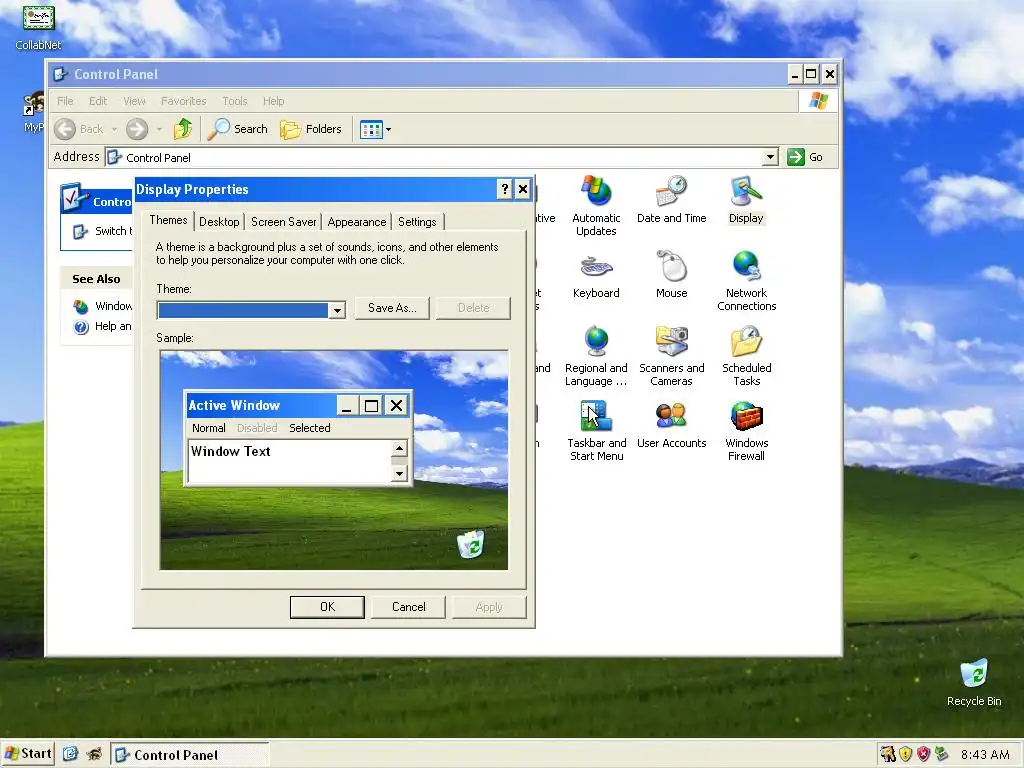Open the Theme combo box dropdown
This screenshot has width=1024, height=768.
point(337,310)
